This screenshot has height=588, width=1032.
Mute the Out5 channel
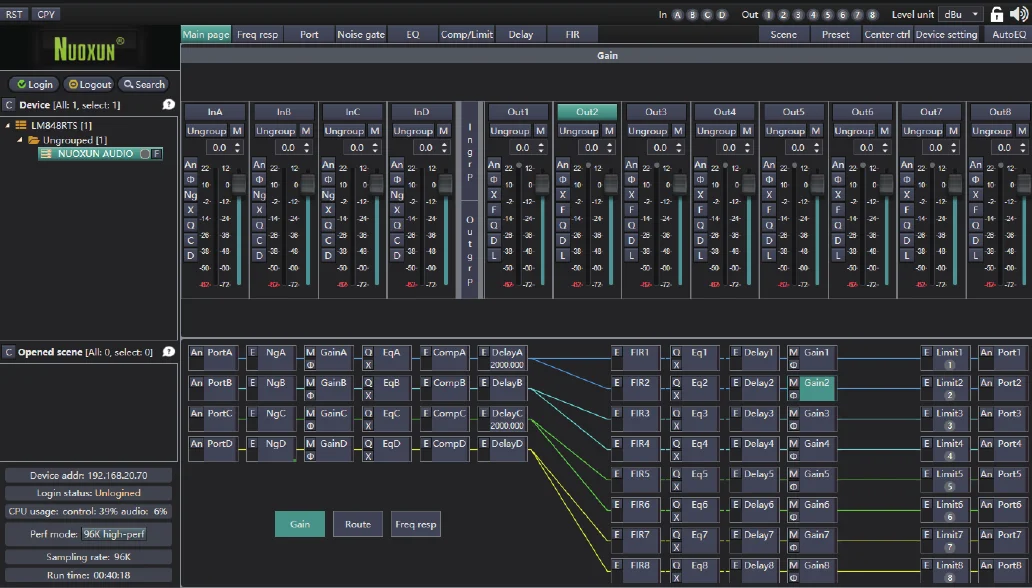tap(815, 131)
